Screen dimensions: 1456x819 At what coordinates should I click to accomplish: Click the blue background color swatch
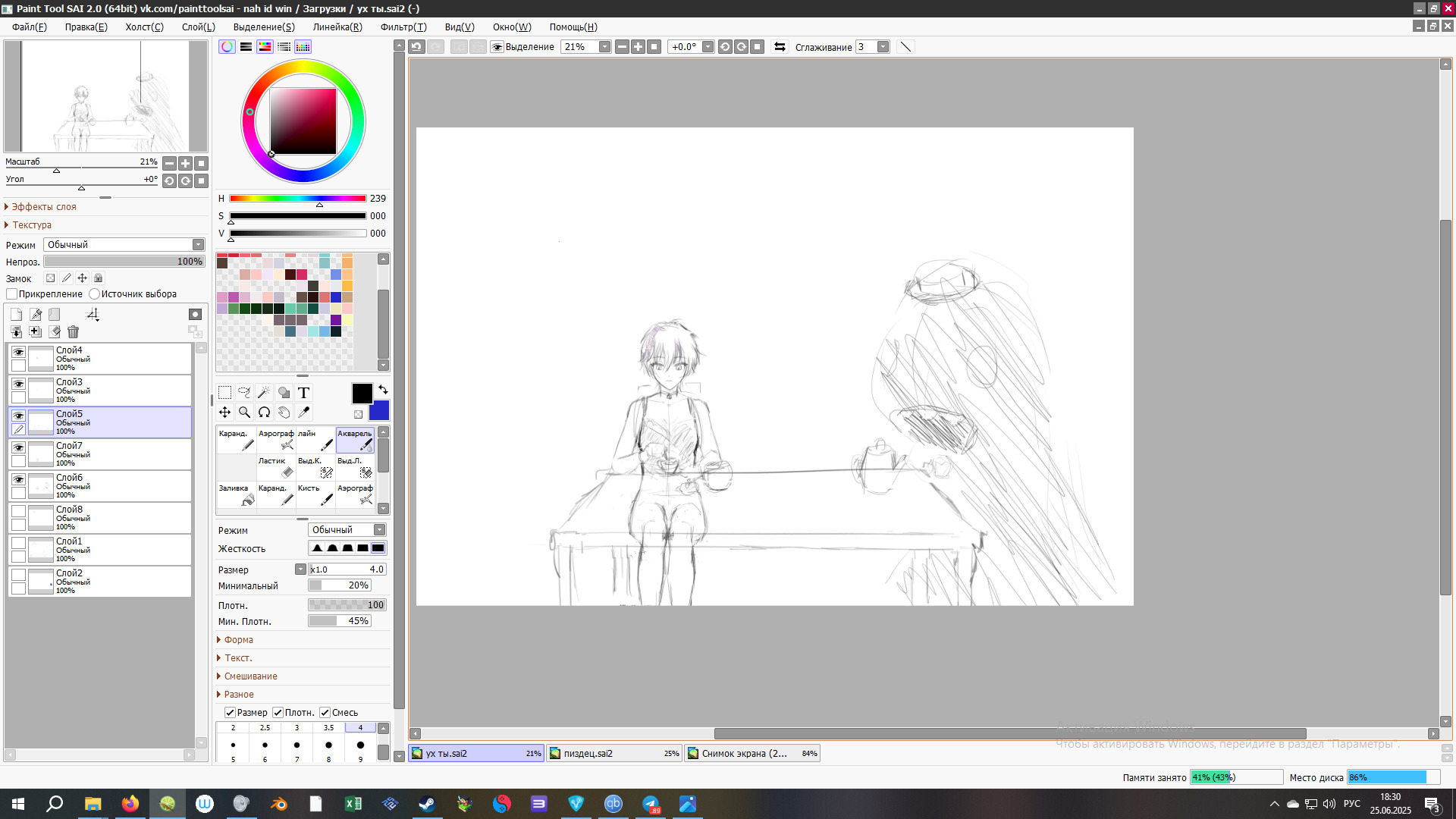coord(380,412)
